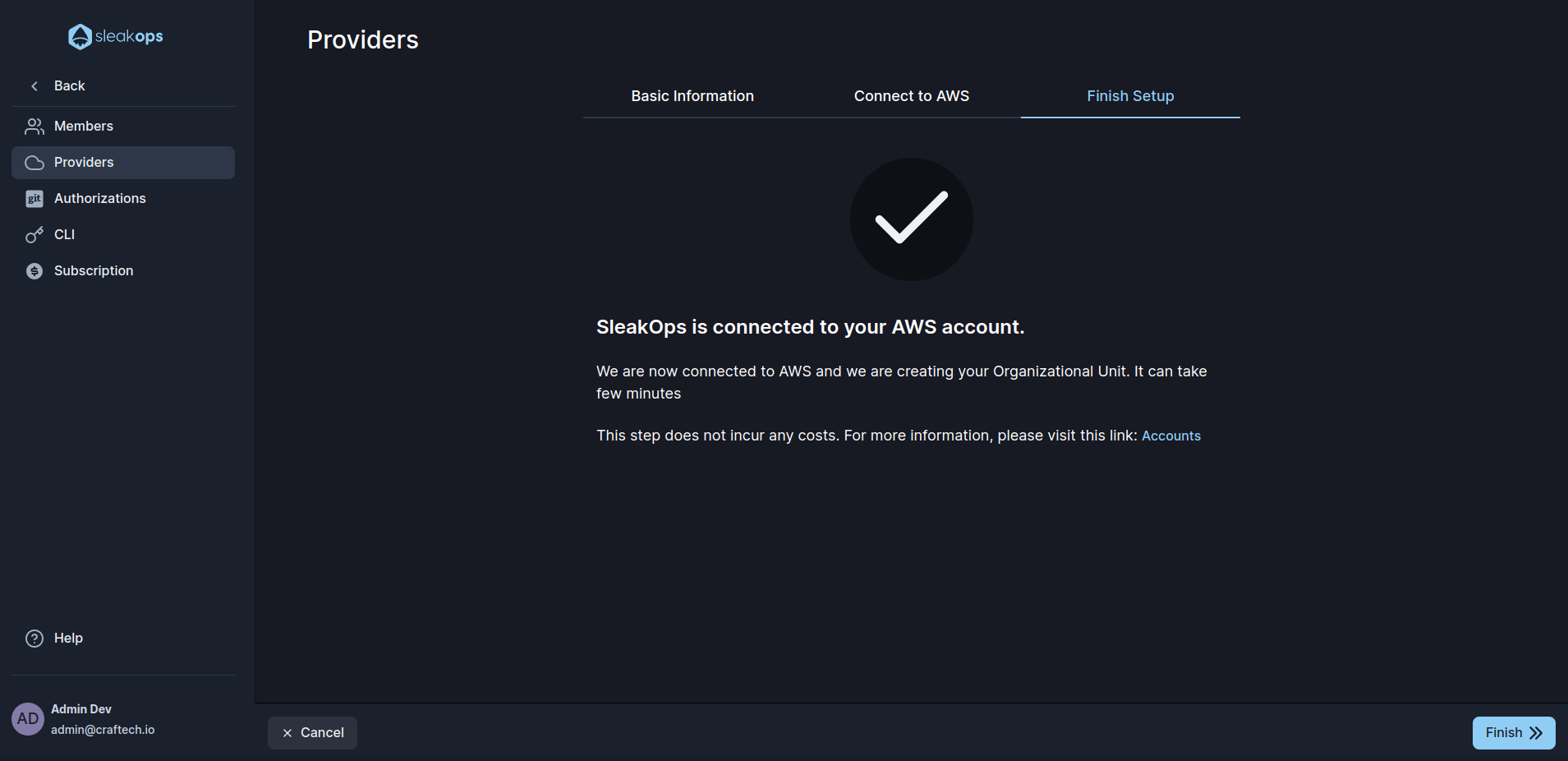Select the Finish Setup tab
1568x761 pixels.
point(1130,96)
